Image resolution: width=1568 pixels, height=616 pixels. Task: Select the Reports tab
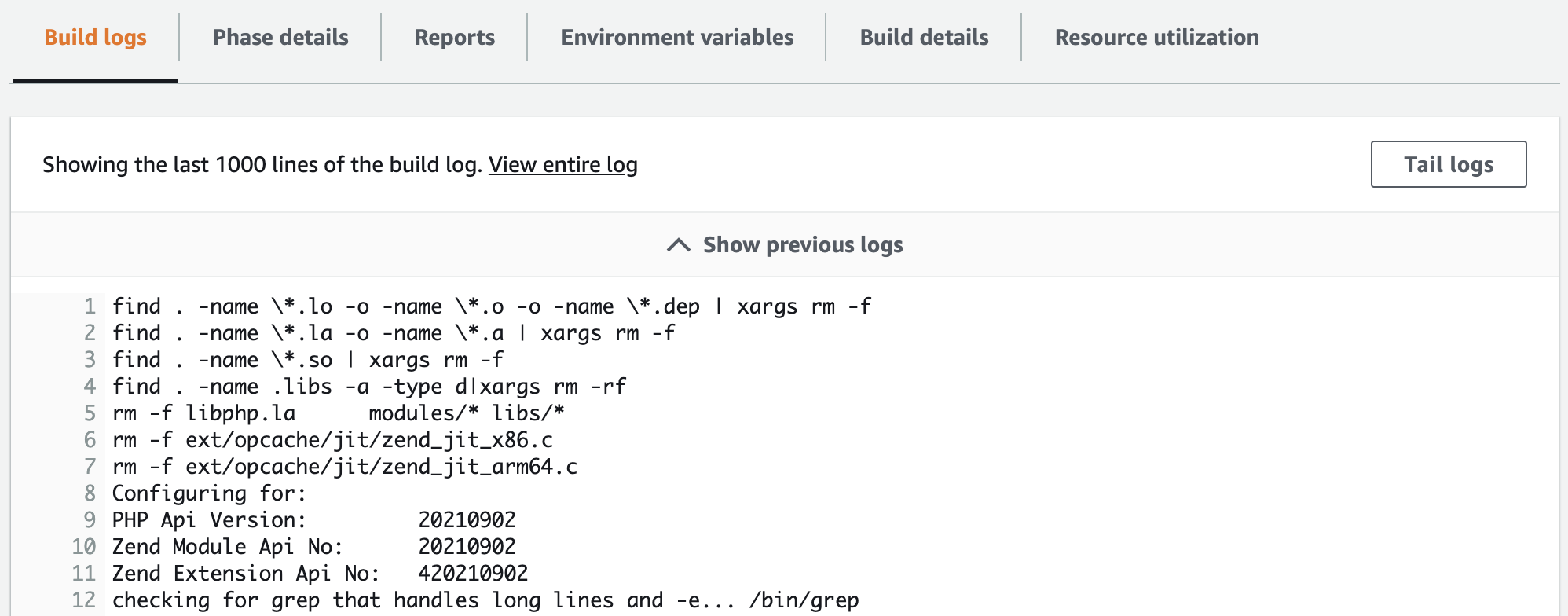pos(454,38)
